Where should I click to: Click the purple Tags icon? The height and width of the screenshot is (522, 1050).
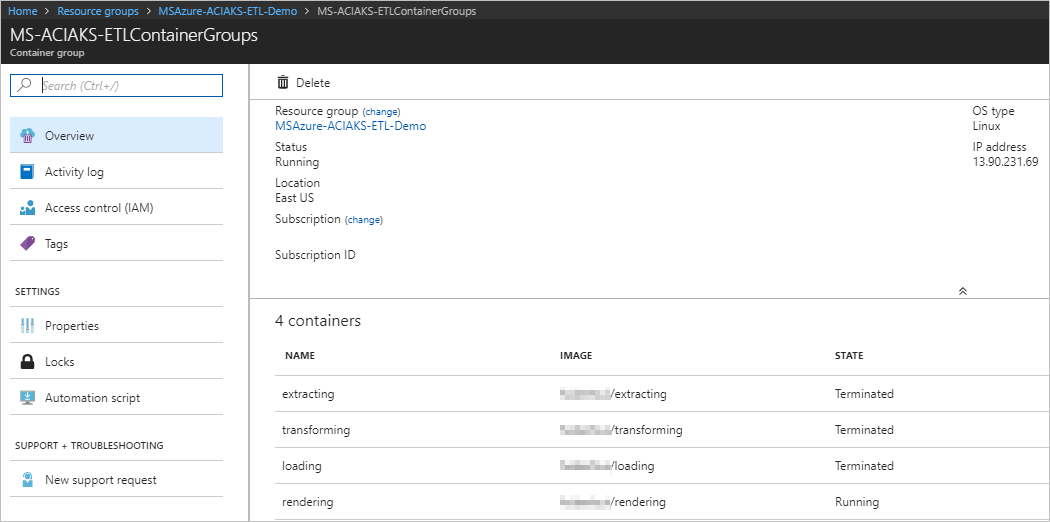click(28, 244)
